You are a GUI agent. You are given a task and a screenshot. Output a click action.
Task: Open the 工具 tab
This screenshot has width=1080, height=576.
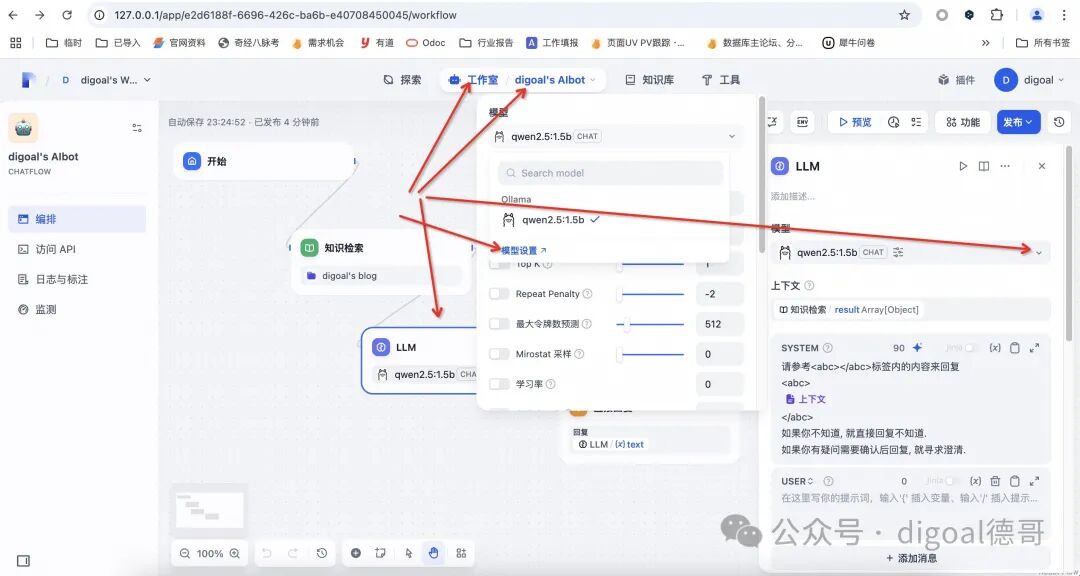(x=720, y=80)
